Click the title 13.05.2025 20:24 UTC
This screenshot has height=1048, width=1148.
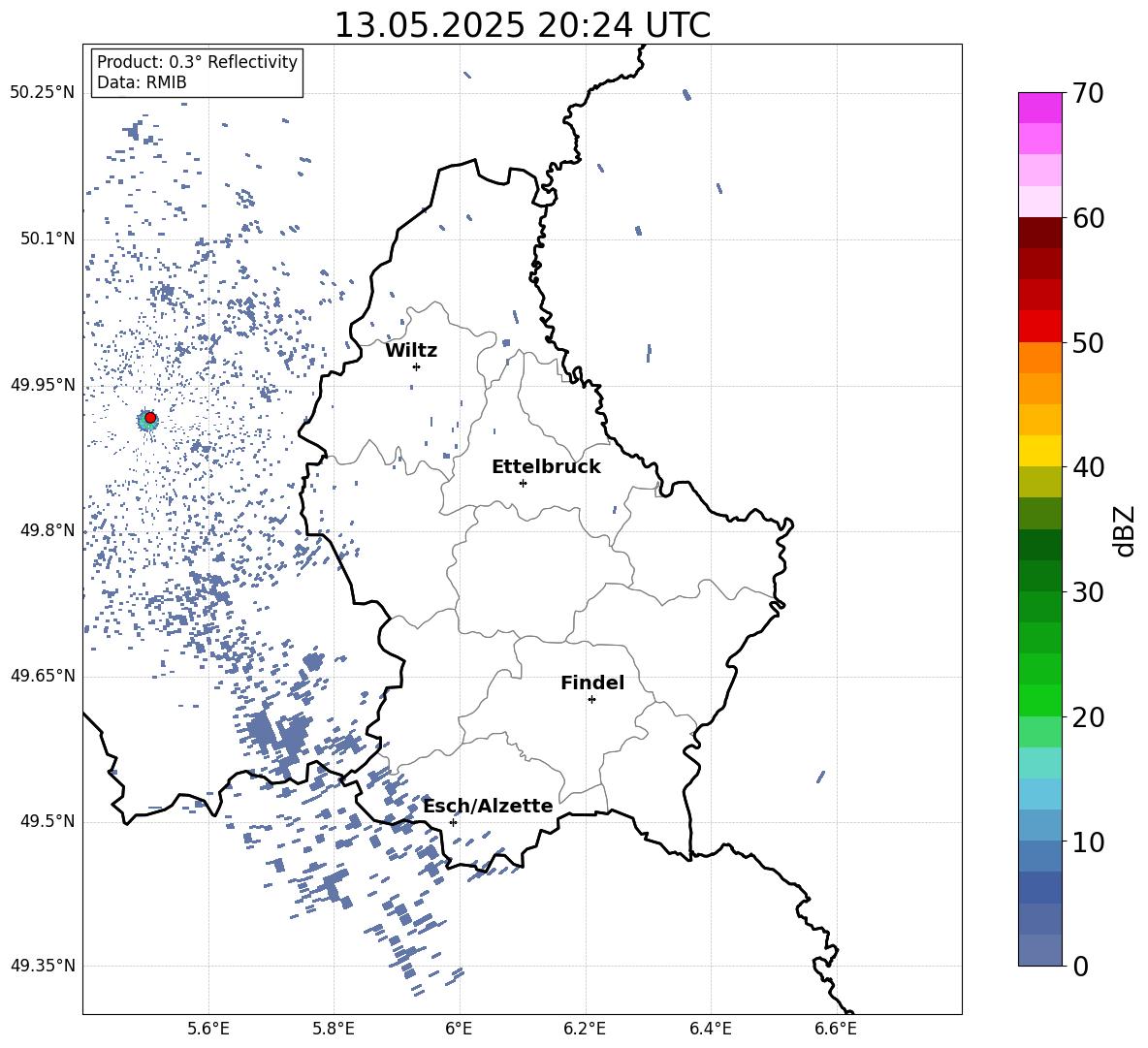522,25
